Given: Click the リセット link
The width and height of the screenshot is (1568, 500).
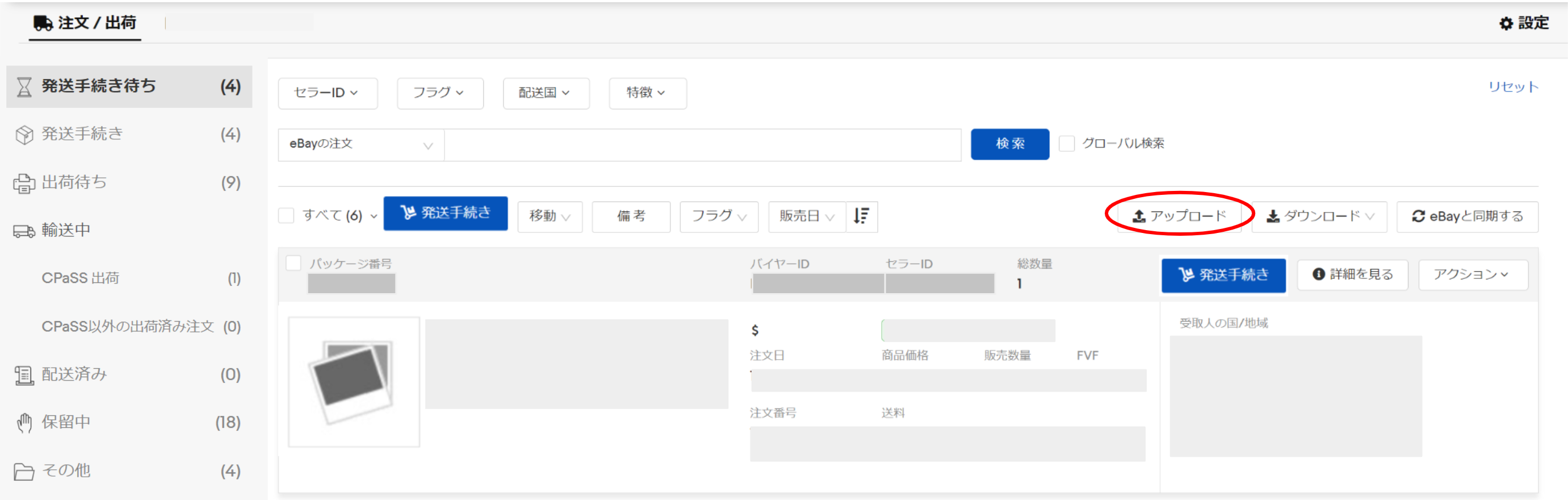Looking at the screenshot, I should [1512, 86].
